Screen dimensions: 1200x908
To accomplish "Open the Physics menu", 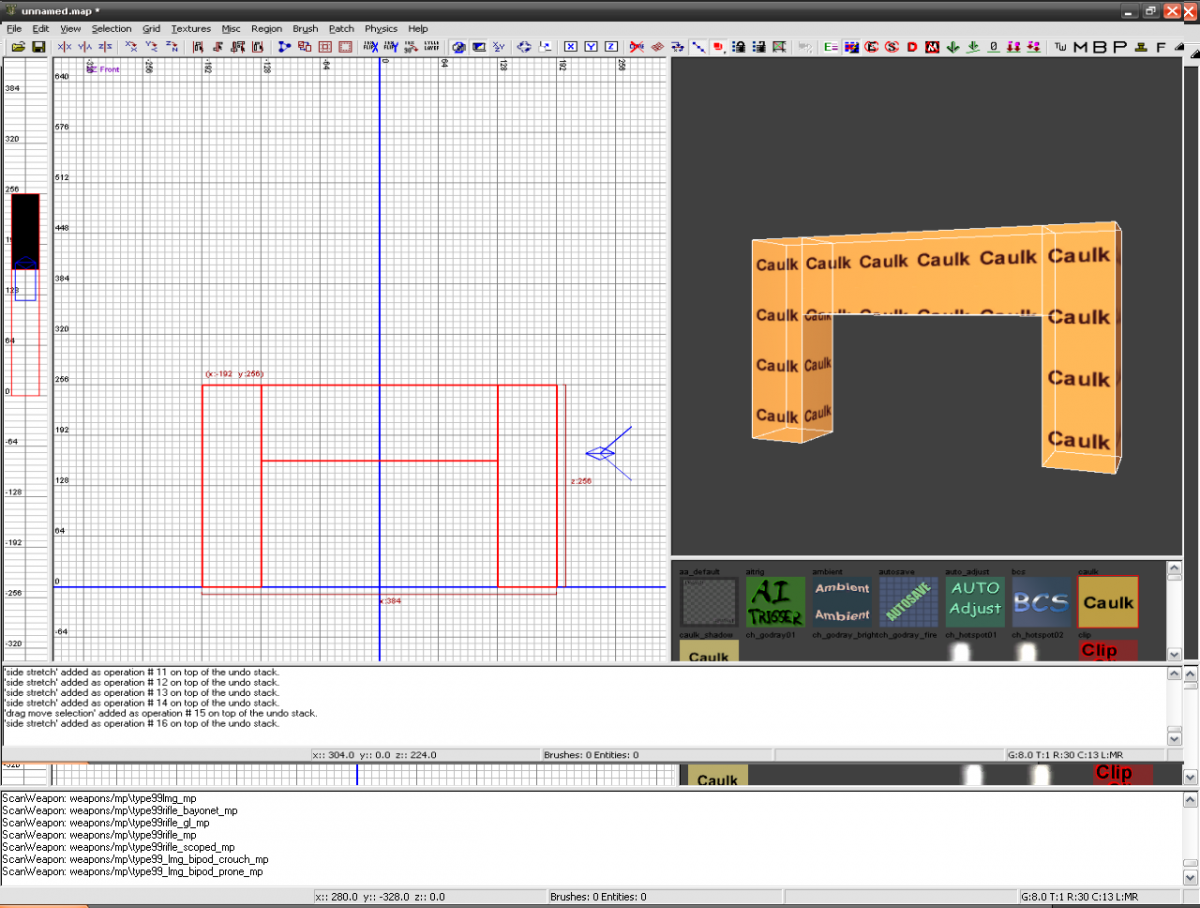I will 380,29.
